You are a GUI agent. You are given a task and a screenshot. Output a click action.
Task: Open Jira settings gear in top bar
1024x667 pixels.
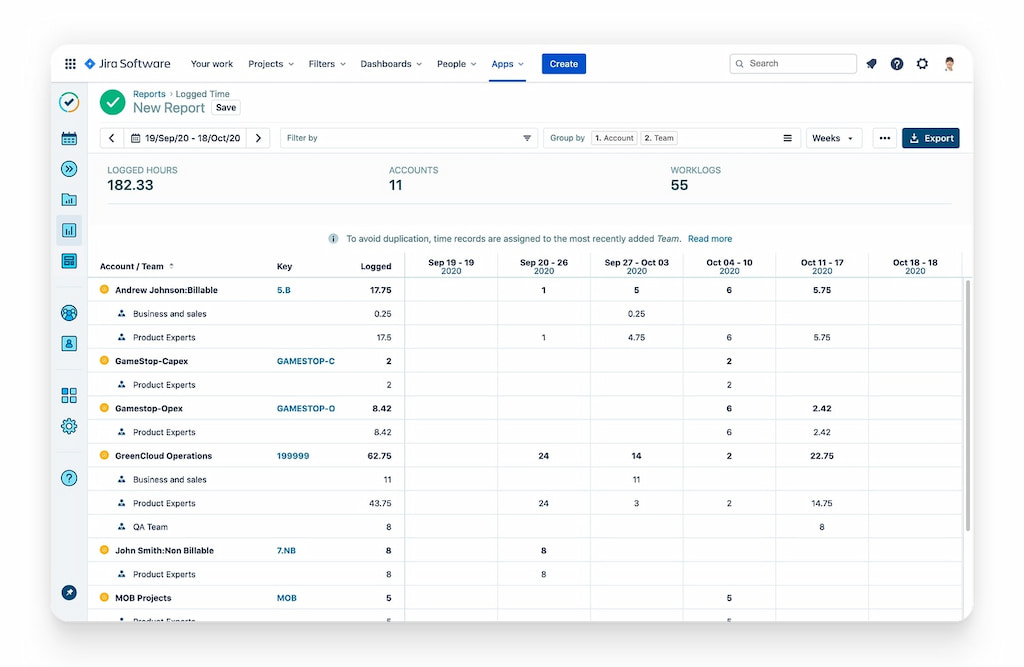[x=922, y=63]
